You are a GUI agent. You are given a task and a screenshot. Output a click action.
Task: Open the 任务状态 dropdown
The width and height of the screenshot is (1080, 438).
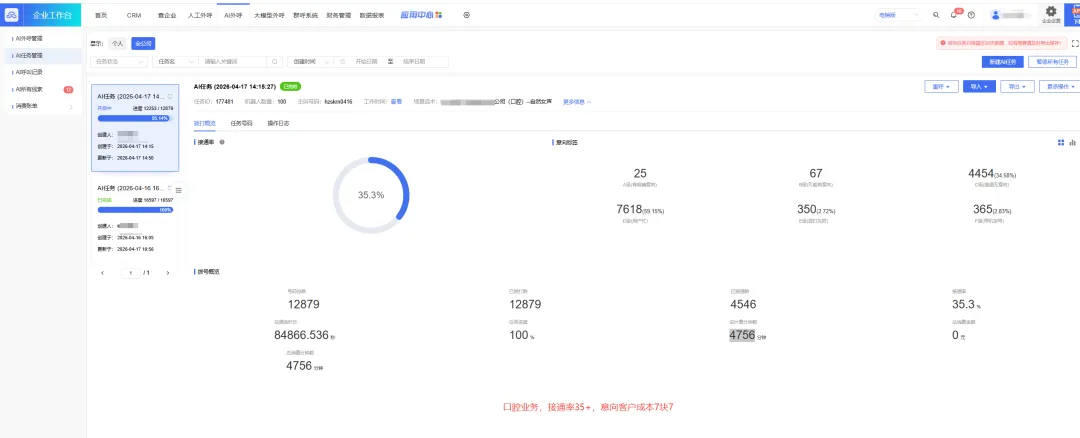coord(119,61)
